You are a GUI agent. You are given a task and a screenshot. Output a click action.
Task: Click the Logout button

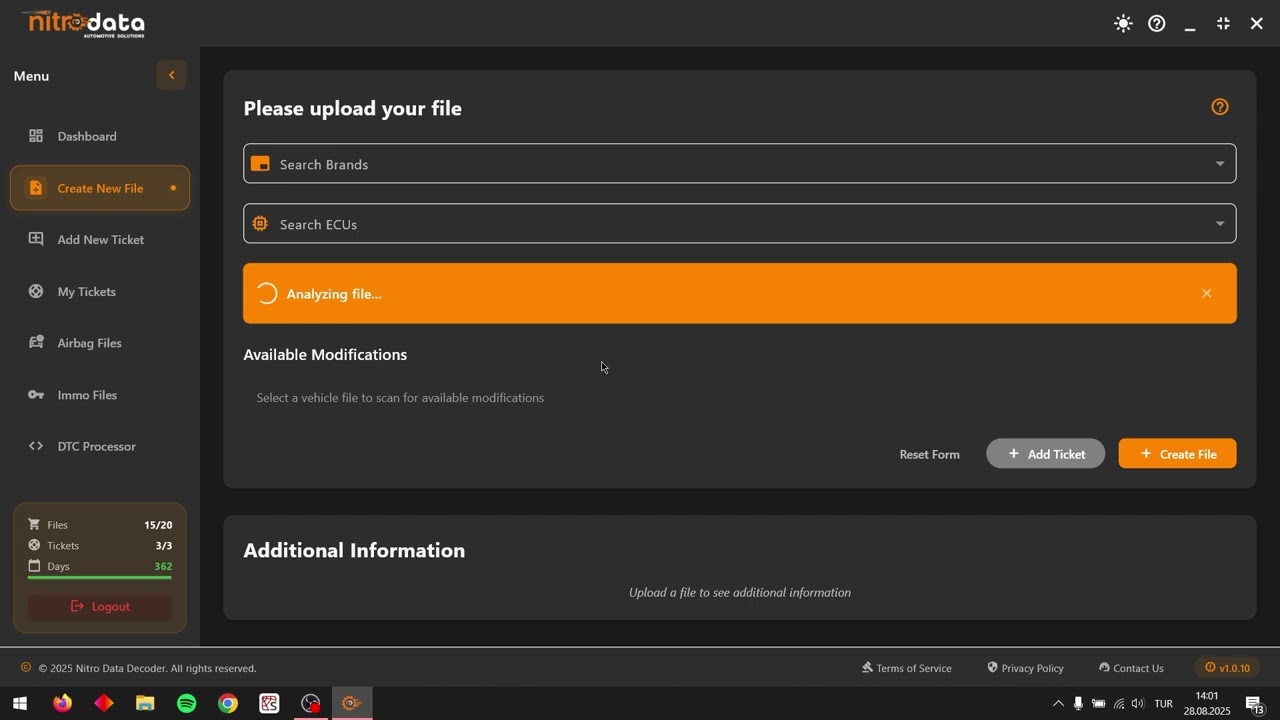(x=100, y=607)
